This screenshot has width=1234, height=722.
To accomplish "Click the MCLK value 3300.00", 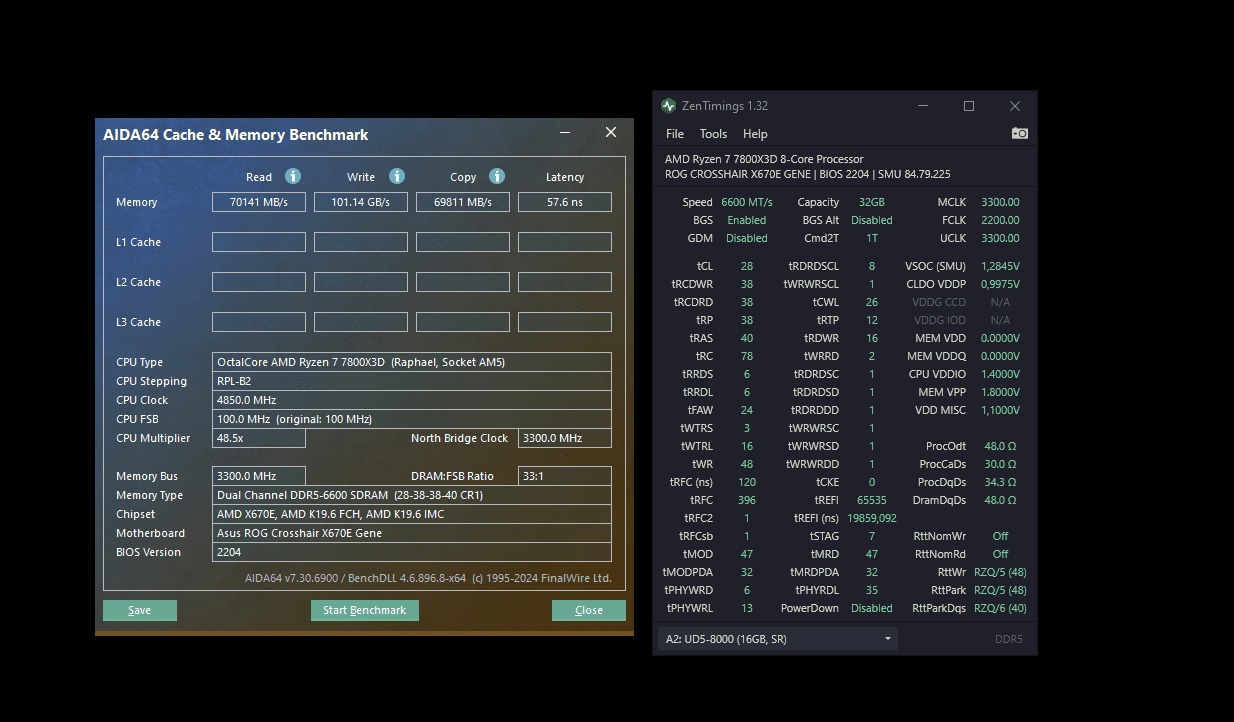I will [1000, 202].
